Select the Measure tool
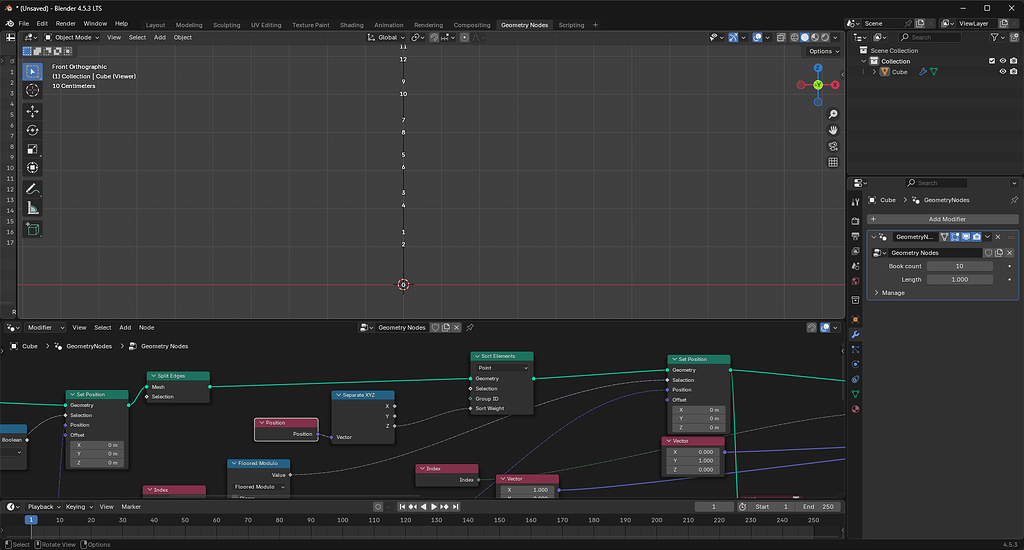1024x550 pixels. coord(32,208)
